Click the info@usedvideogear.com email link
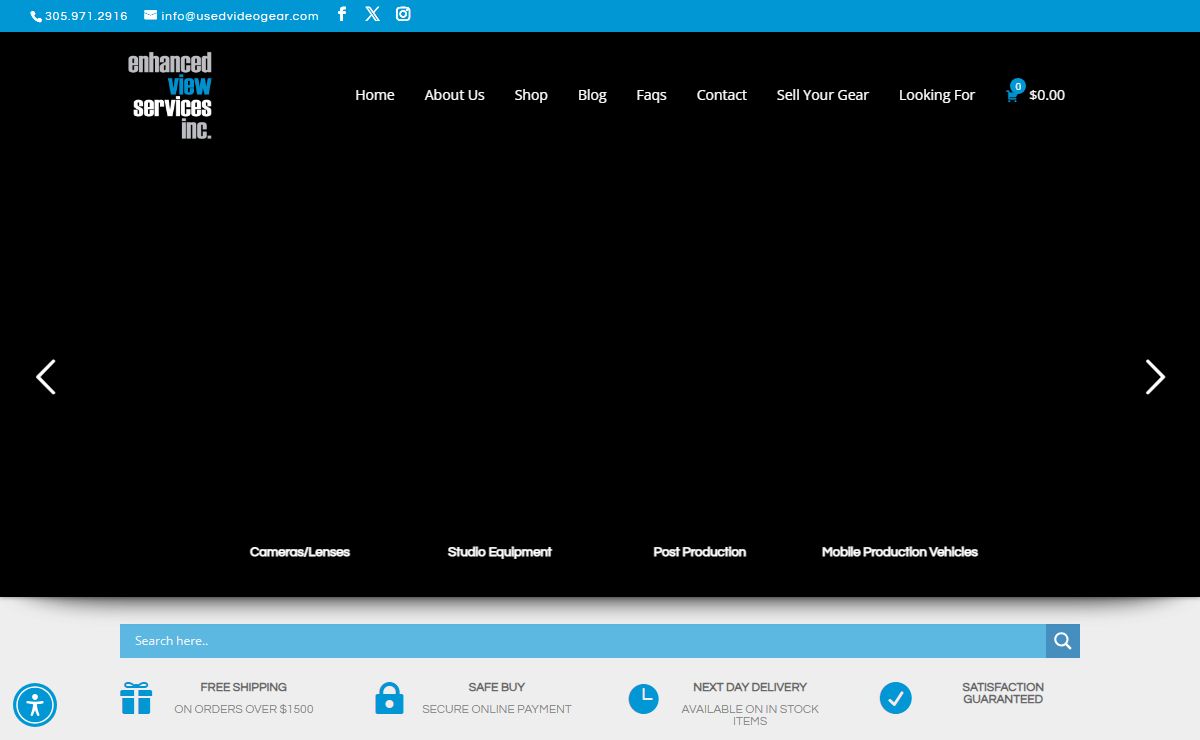Image resolution: width=1200 pixels, height=740 pixels. pyautogui.click(x=239, y=16)
